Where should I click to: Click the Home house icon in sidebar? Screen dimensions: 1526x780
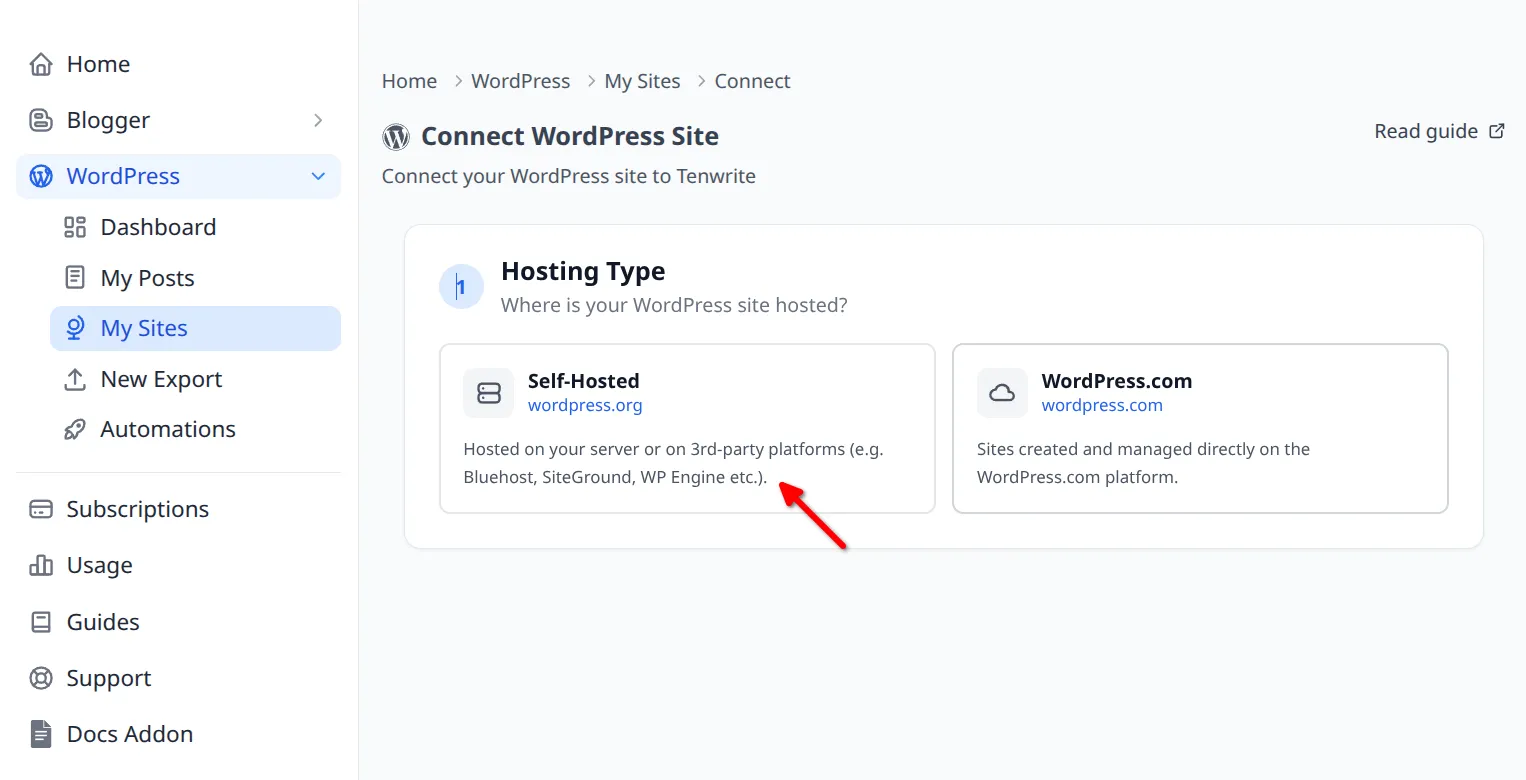coord(40,63)
